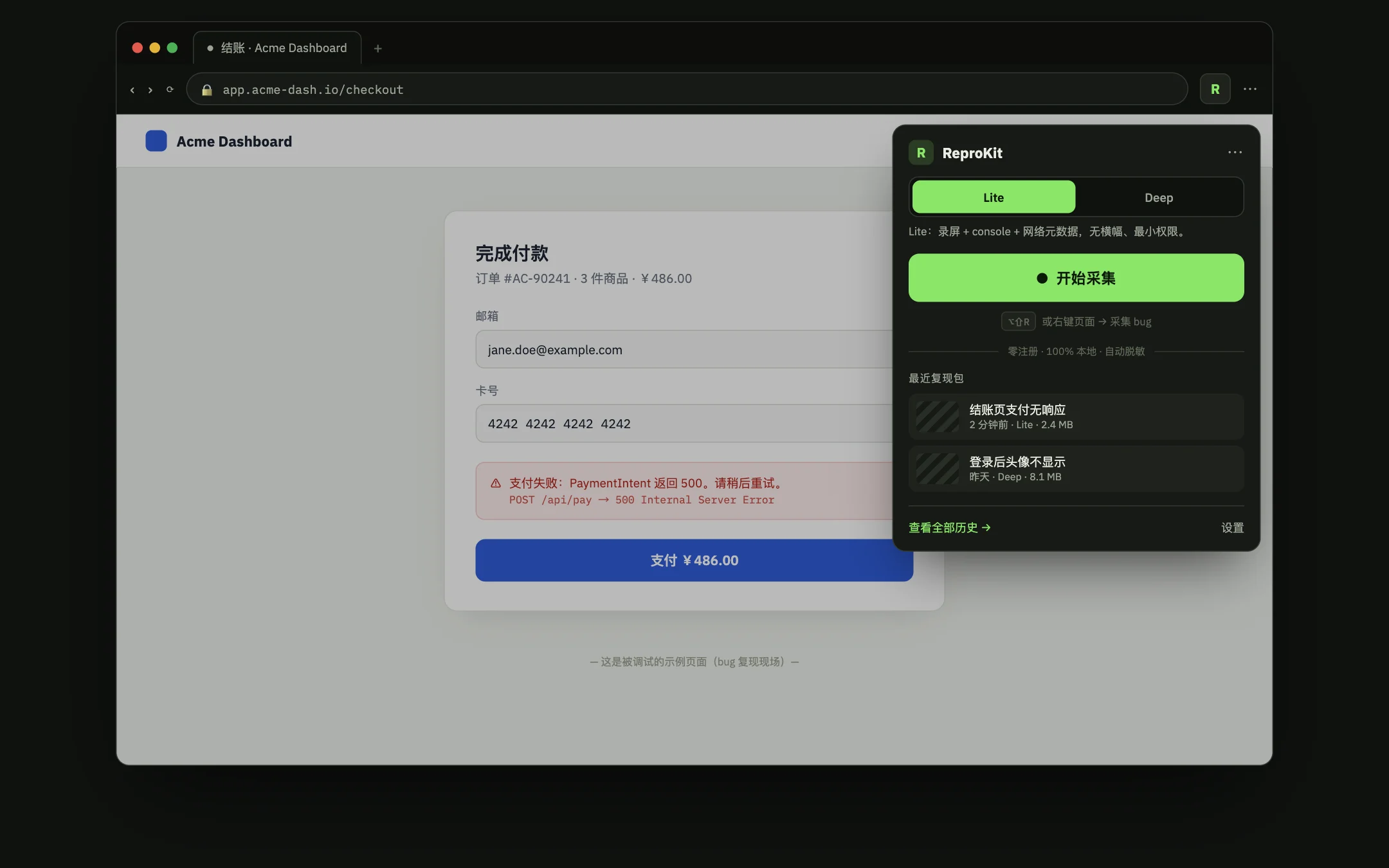Image resolution: width=1389 pixels, height=868 pixels.
Task: Click the 或右键页面 → 采集 bug hint
Action: tap(1096, 321)
